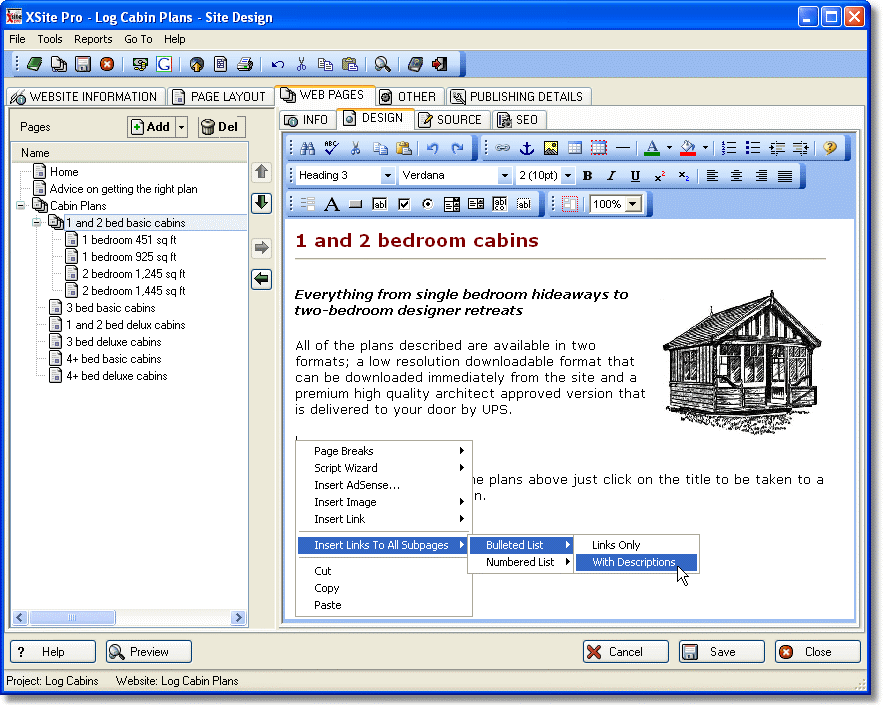Click the Pages panel horizontal scrollbar thumb
Screen dimensions: 883x707
click(x=72, y=617)
